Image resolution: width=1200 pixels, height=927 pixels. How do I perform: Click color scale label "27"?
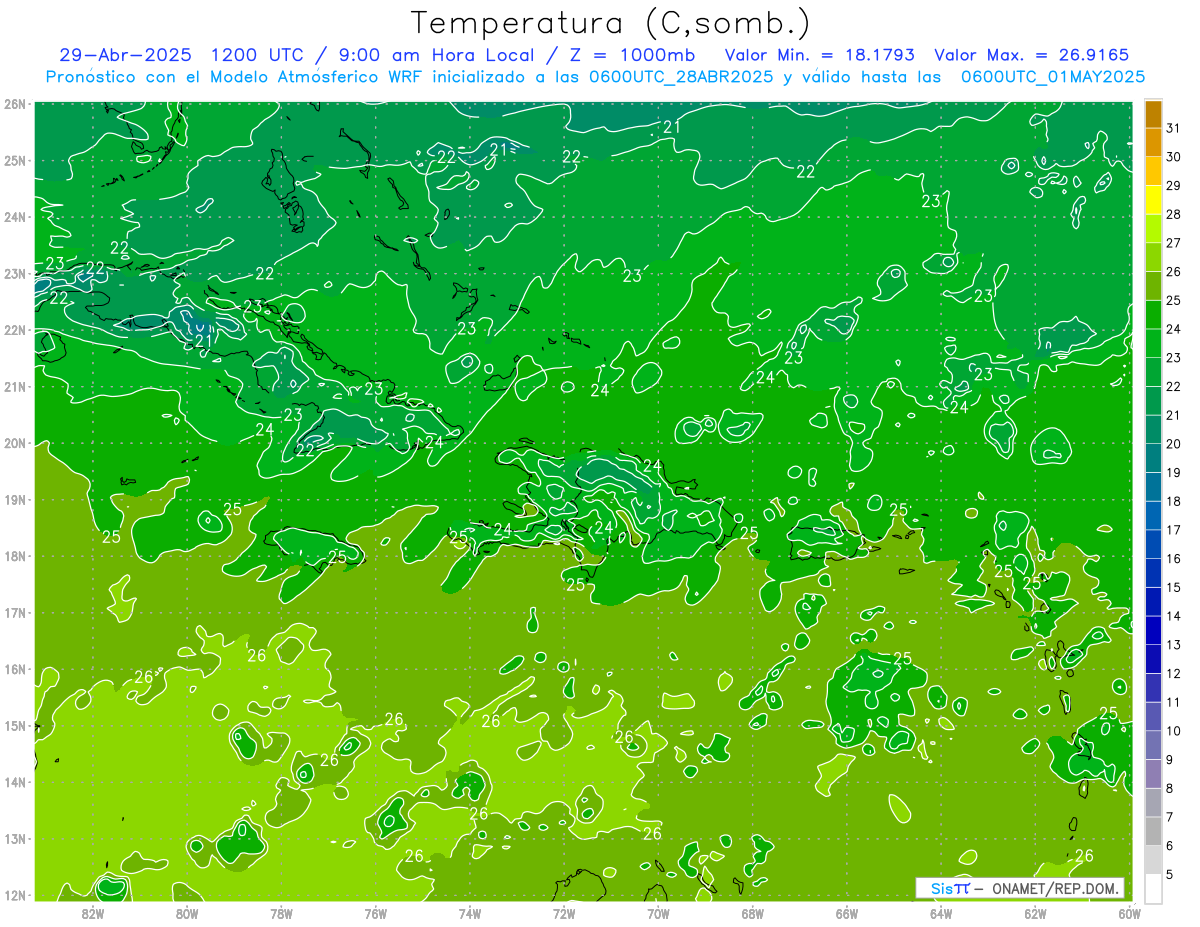[1174, 243]
